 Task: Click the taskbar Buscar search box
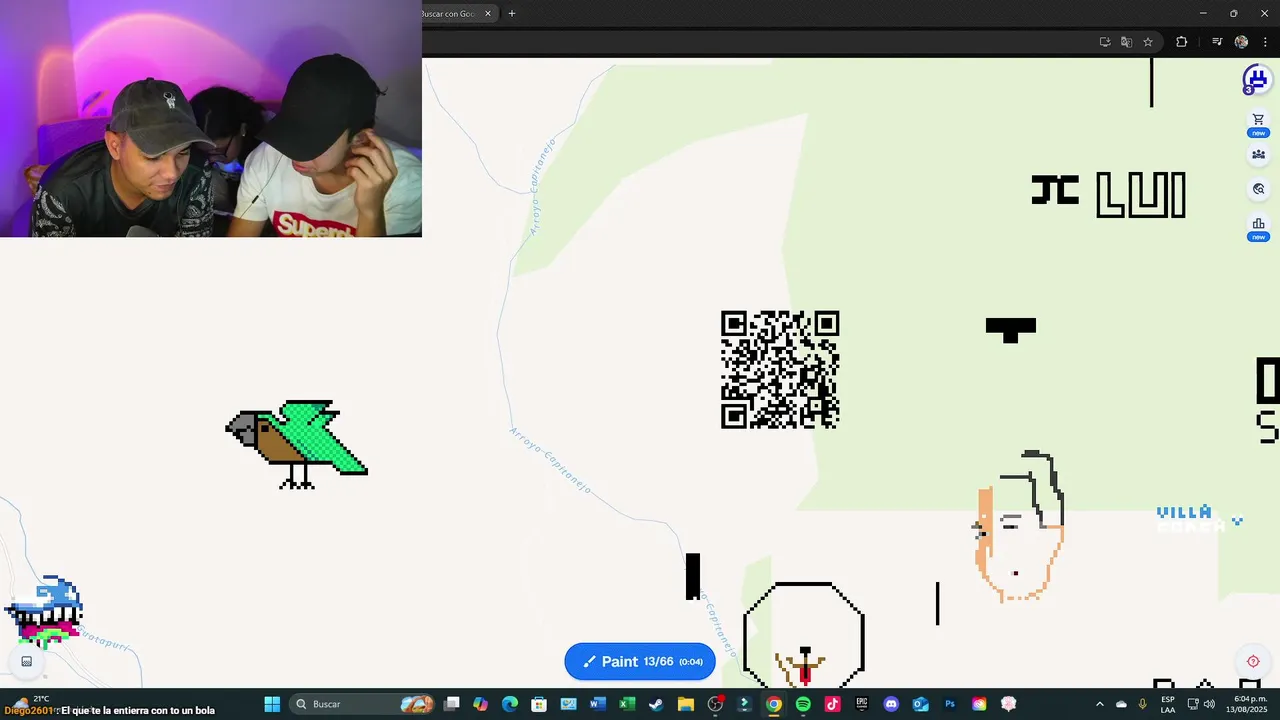pyautogui.click(x=363, y=704)
